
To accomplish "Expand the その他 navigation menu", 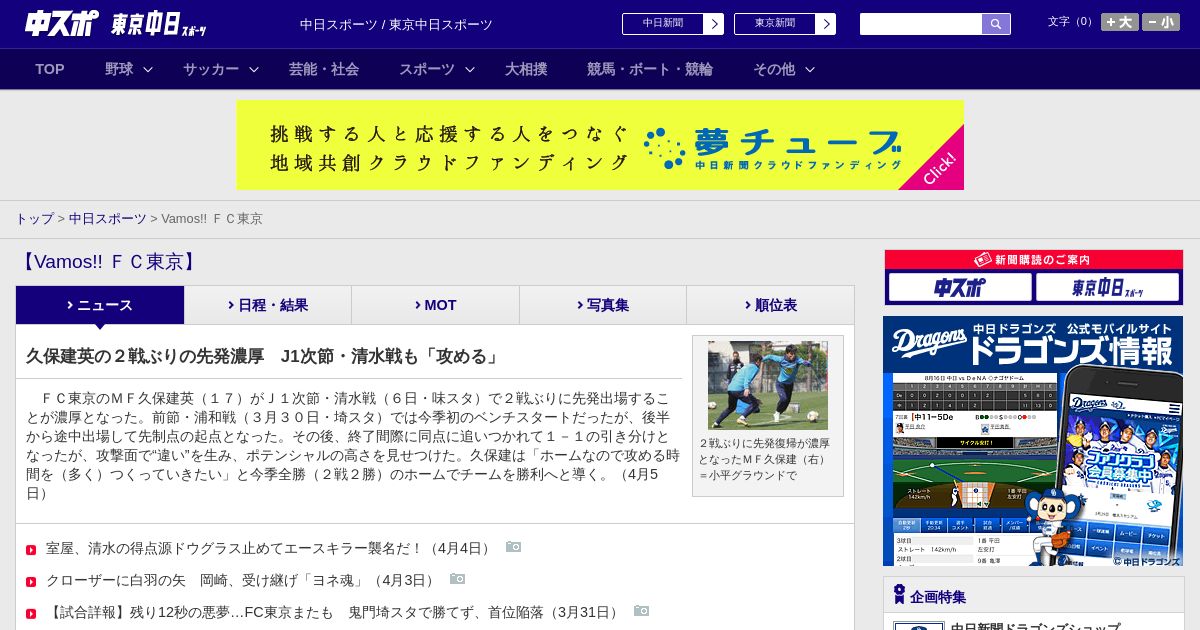I will 783,69.
